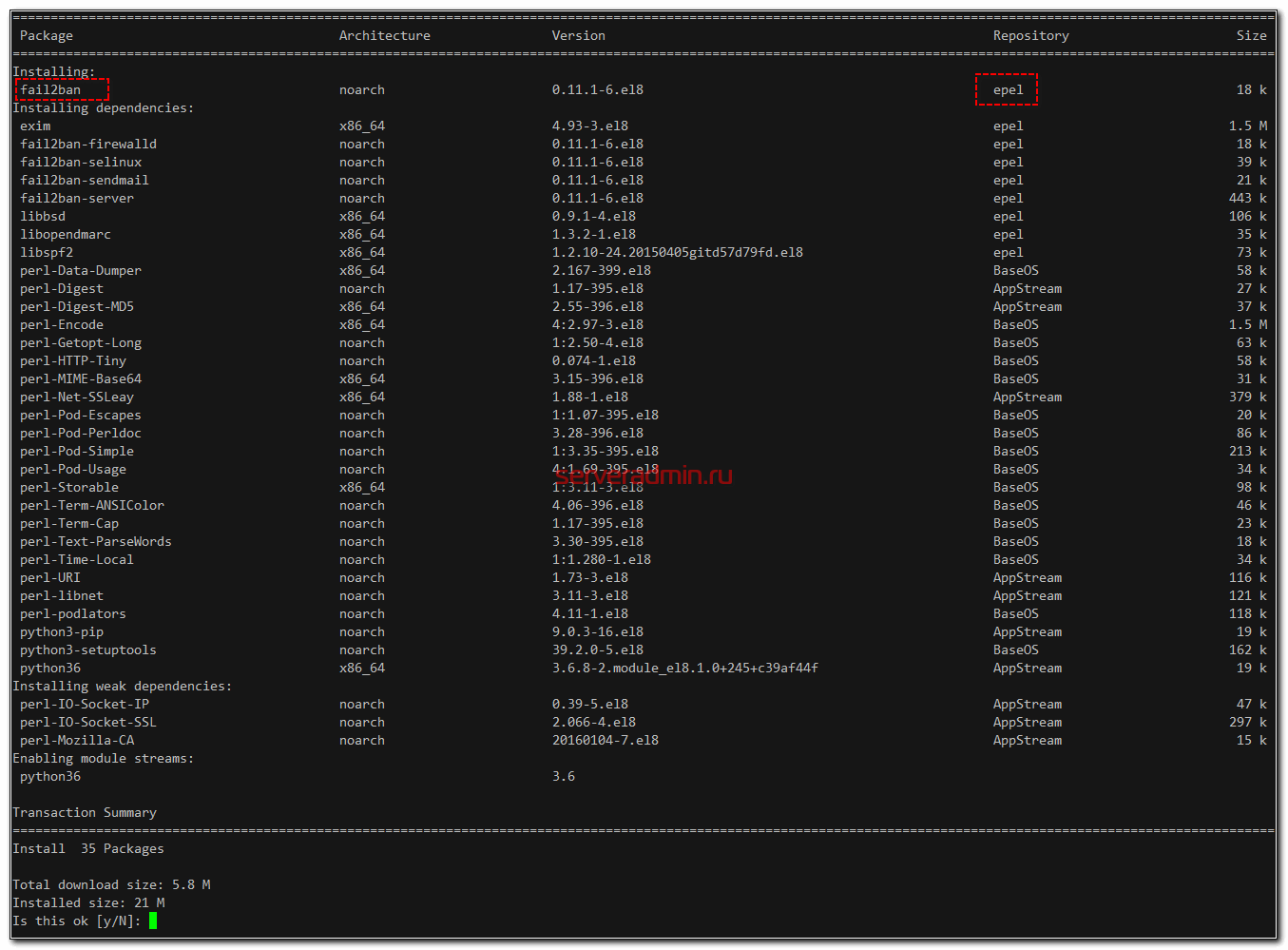Click the green cursor at the y/N prompt
Image resolution: width=1288 pixels, height=950 pixels.
(x=153, y=921)
